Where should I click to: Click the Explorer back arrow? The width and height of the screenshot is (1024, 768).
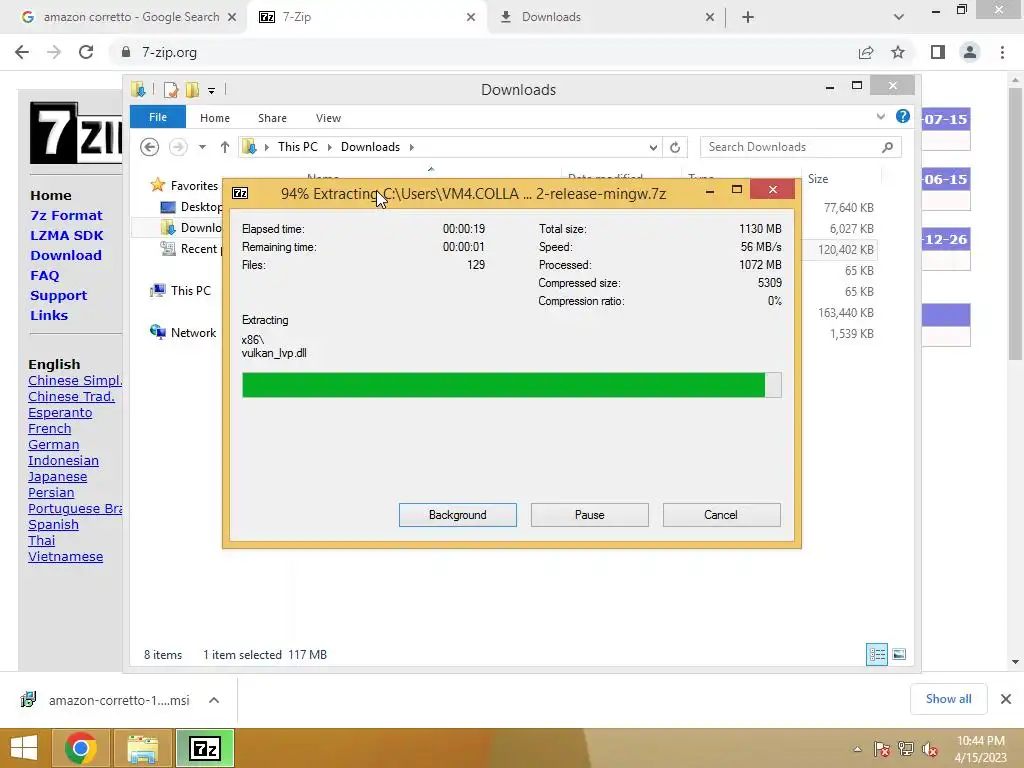[x=150, y=147]
